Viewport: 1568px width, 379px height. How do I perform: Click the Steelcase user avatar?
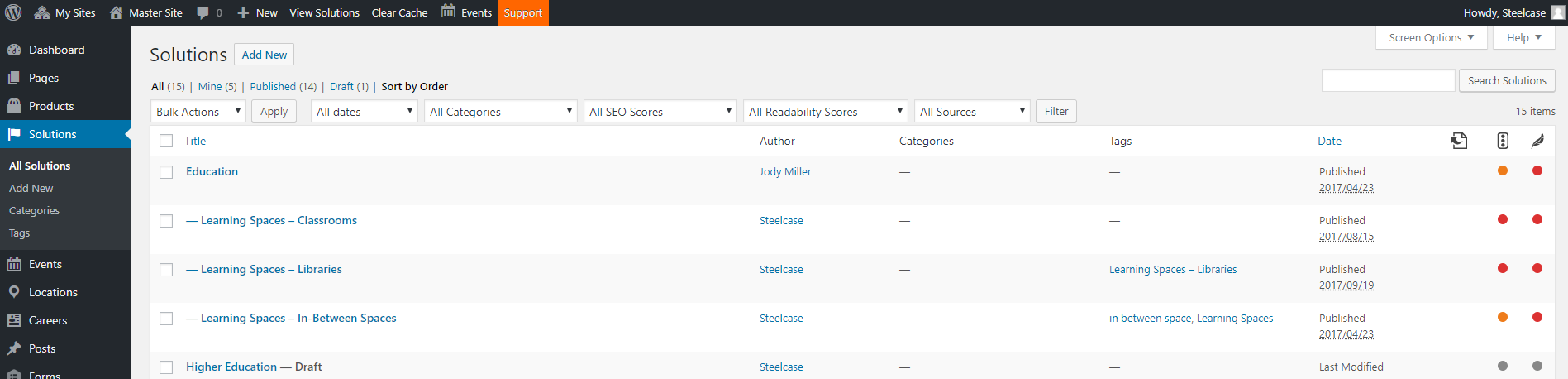(1556, 12)
